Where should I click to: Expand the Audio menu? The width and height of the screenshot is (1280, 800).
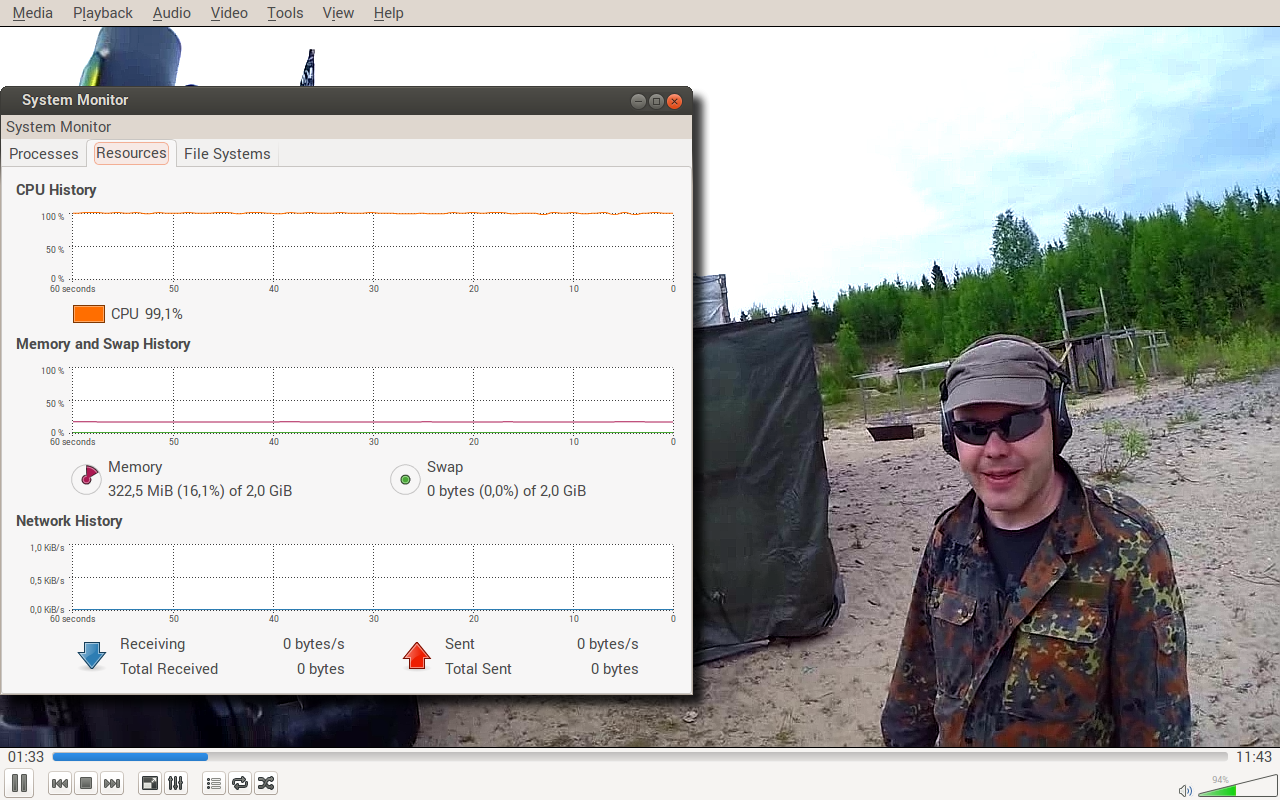click(x=172, y=13)
